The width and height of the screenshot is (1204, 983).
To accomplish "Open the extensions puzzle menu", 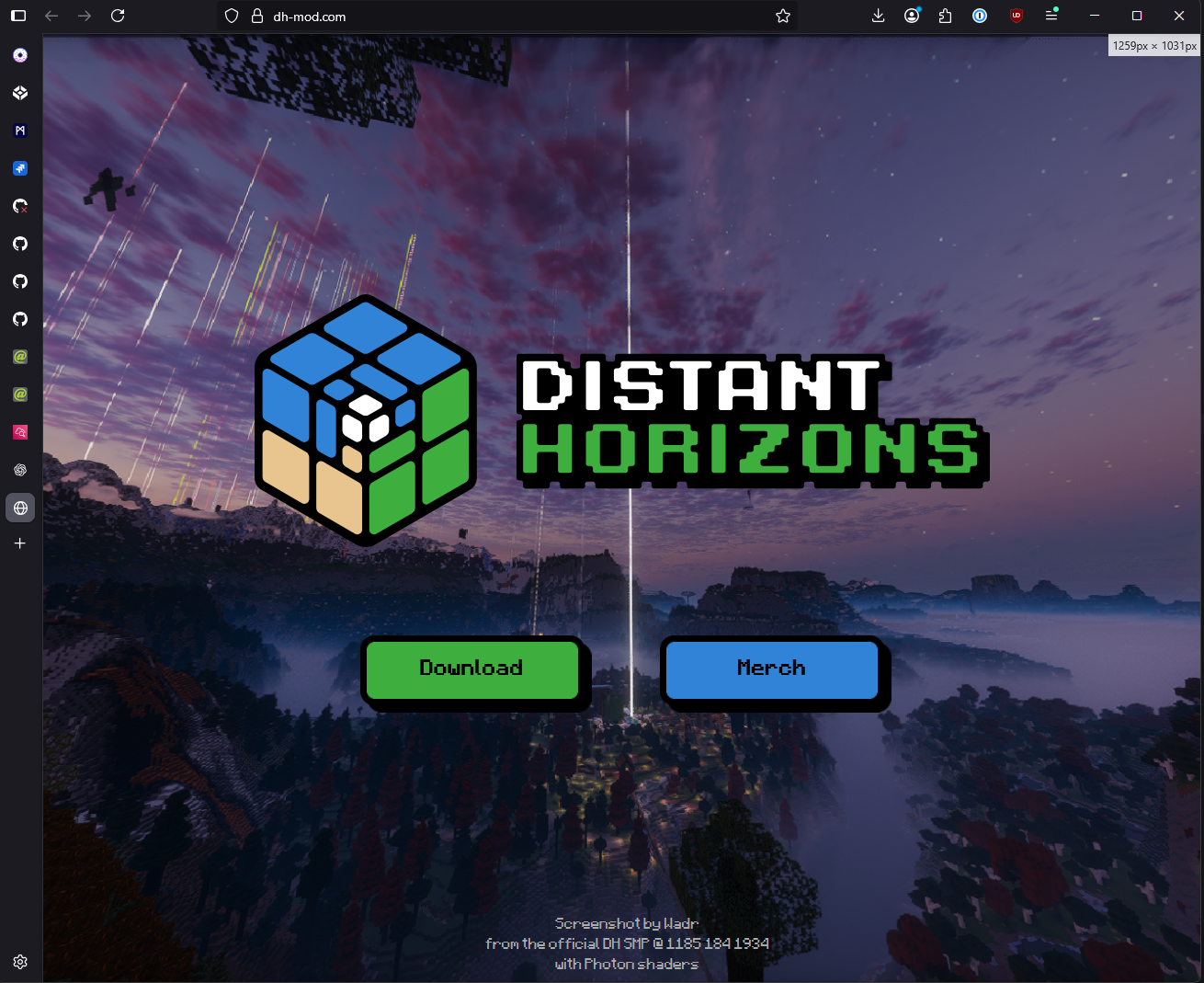I will pyautogui.click(x=945, y=16).
